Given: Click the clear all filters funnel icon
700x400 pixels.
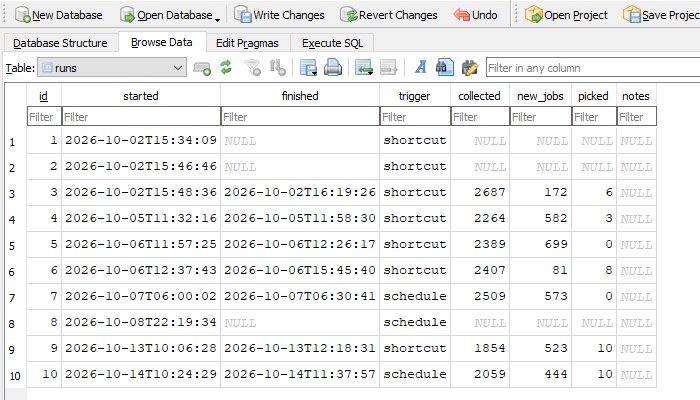Looking at the screenshot, I should pos(253,68).
